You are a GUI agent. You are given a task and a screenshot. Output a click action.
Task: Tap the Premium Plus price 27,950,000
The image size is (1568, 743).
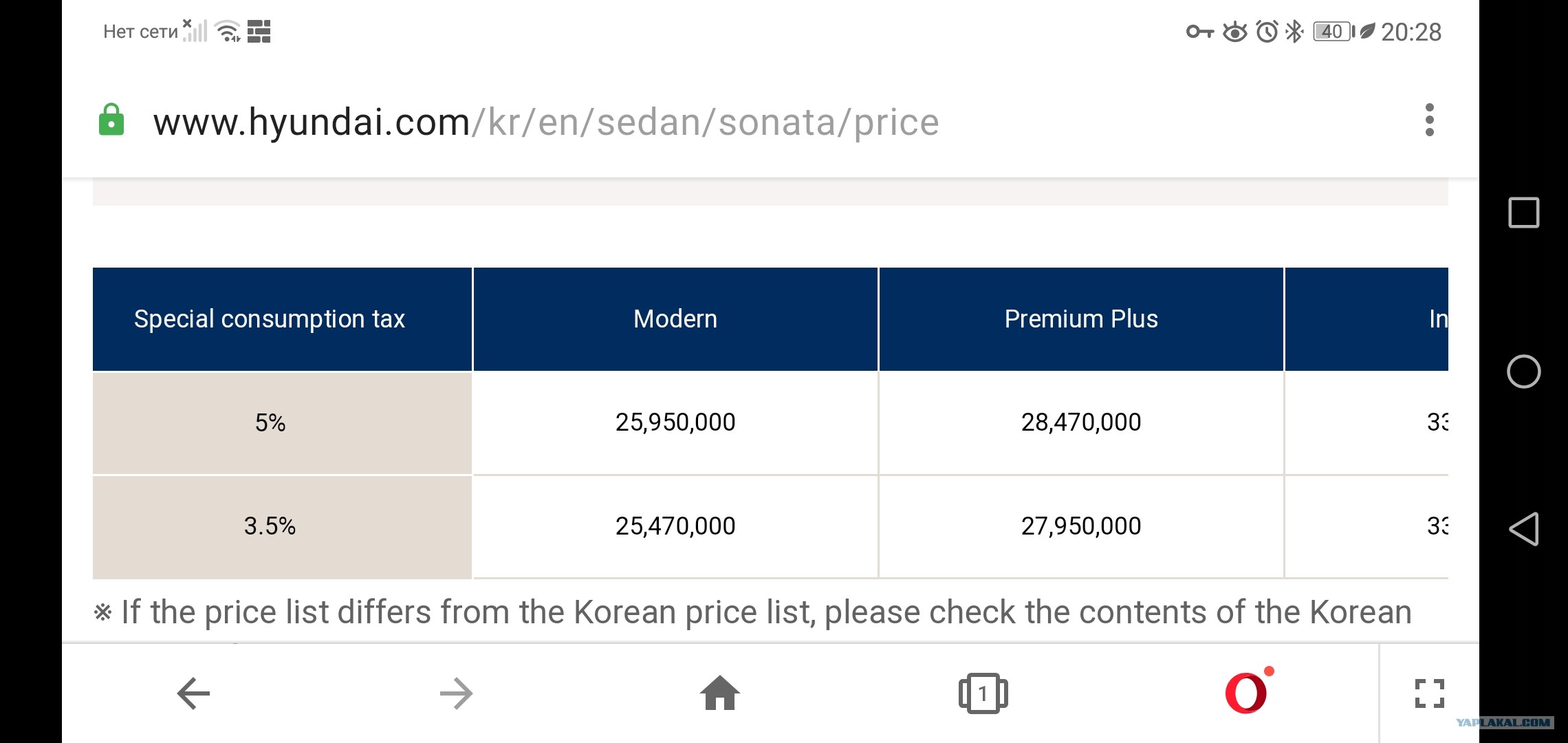1080,526
